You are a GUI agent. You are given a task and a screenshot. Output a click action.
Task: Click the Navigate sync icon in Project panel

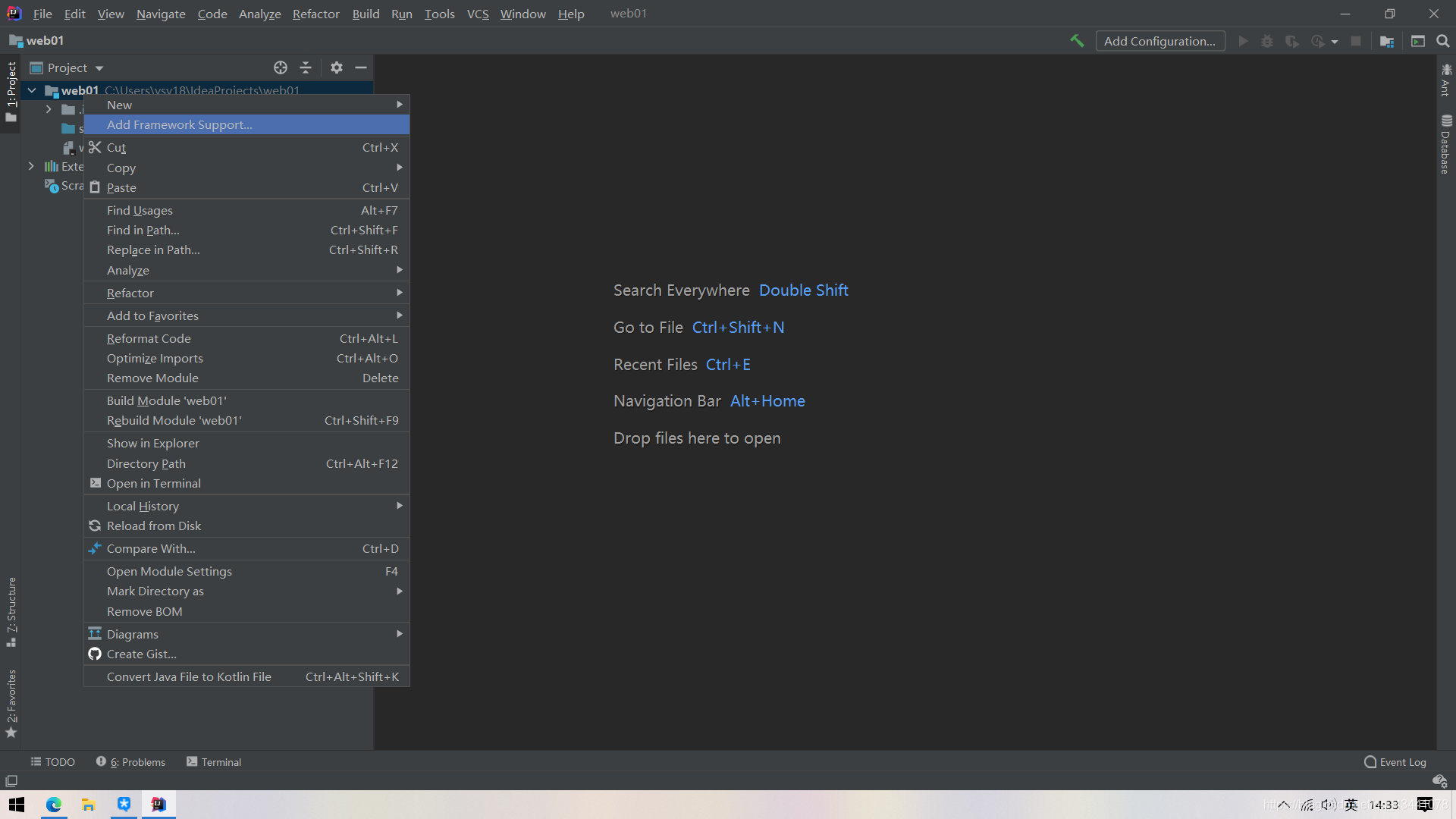(x=280, y=67)
